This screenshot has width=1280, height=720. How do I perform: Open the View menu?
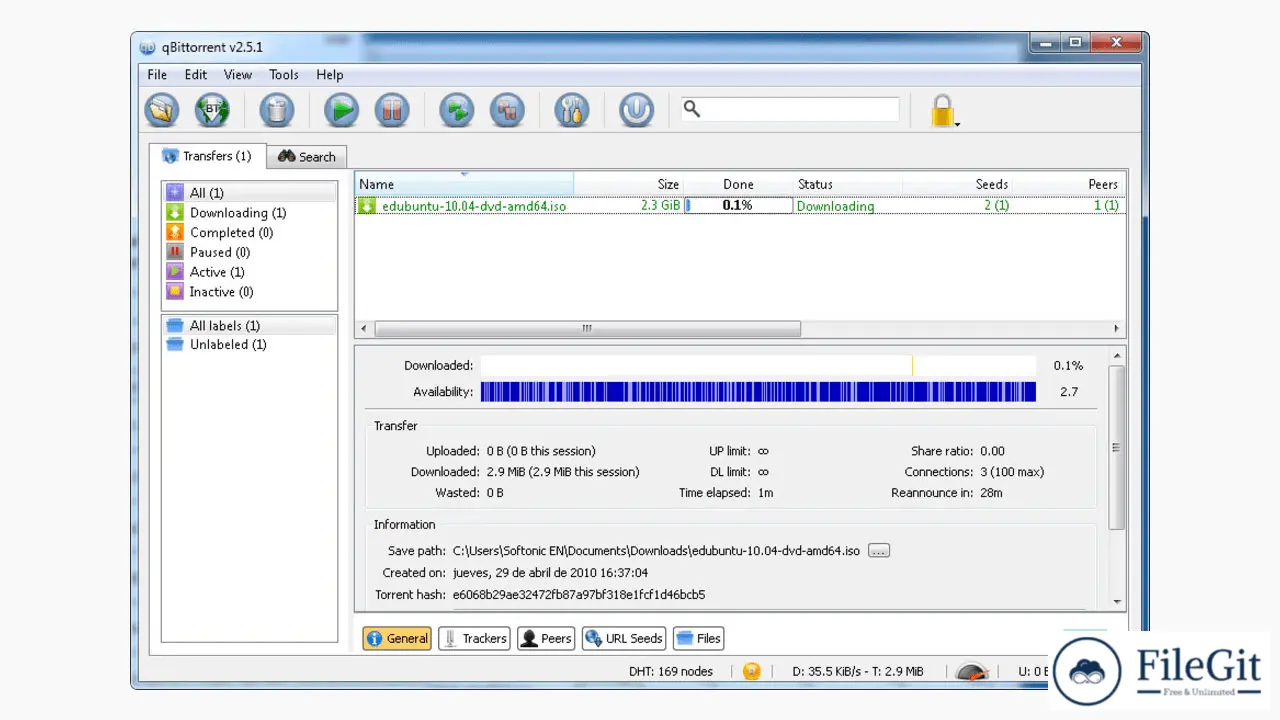[x=238, y=74]
